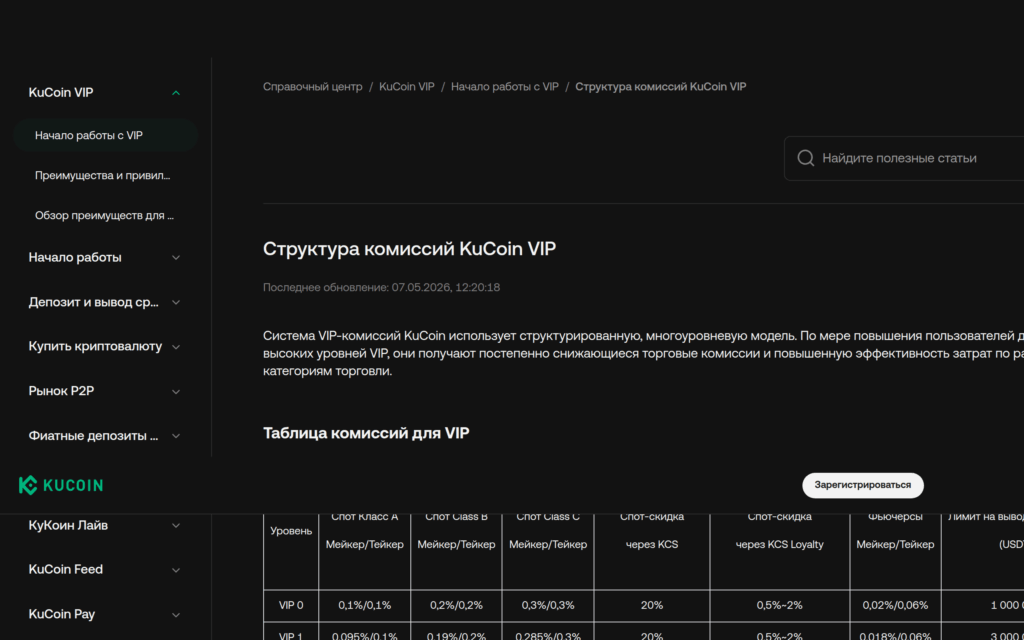This screenshot has width=1024, height=640.
Task: Click the Уровень column header
Action: pos(291,531)
